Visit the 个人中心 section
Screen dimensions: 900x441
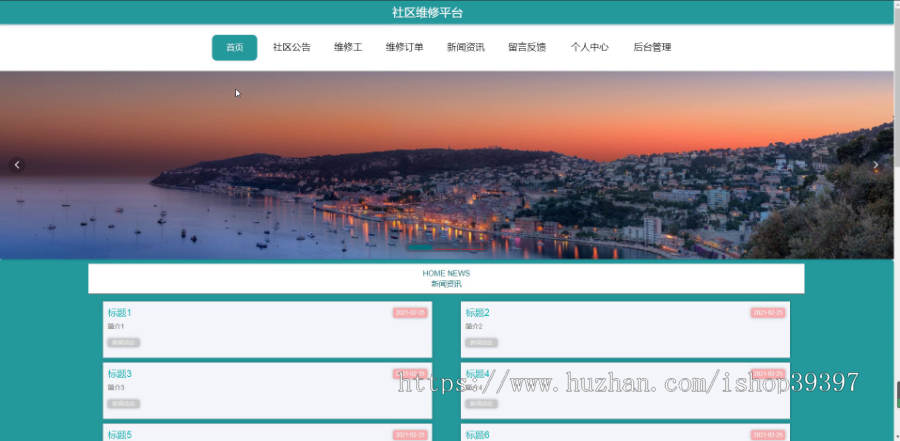[x=589, y=48]
